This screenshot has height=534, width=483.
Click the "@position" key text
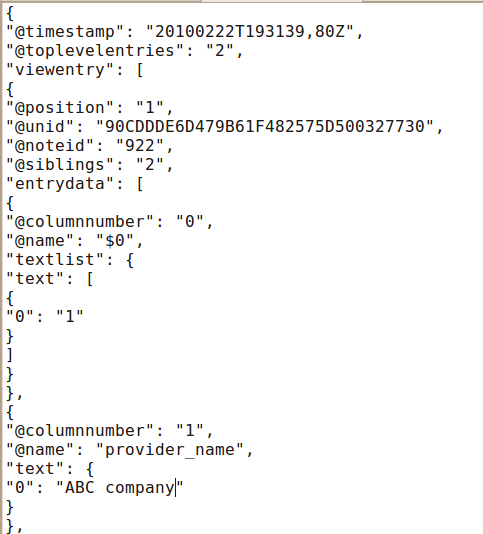pyautogui.click(x=61, y=108)
